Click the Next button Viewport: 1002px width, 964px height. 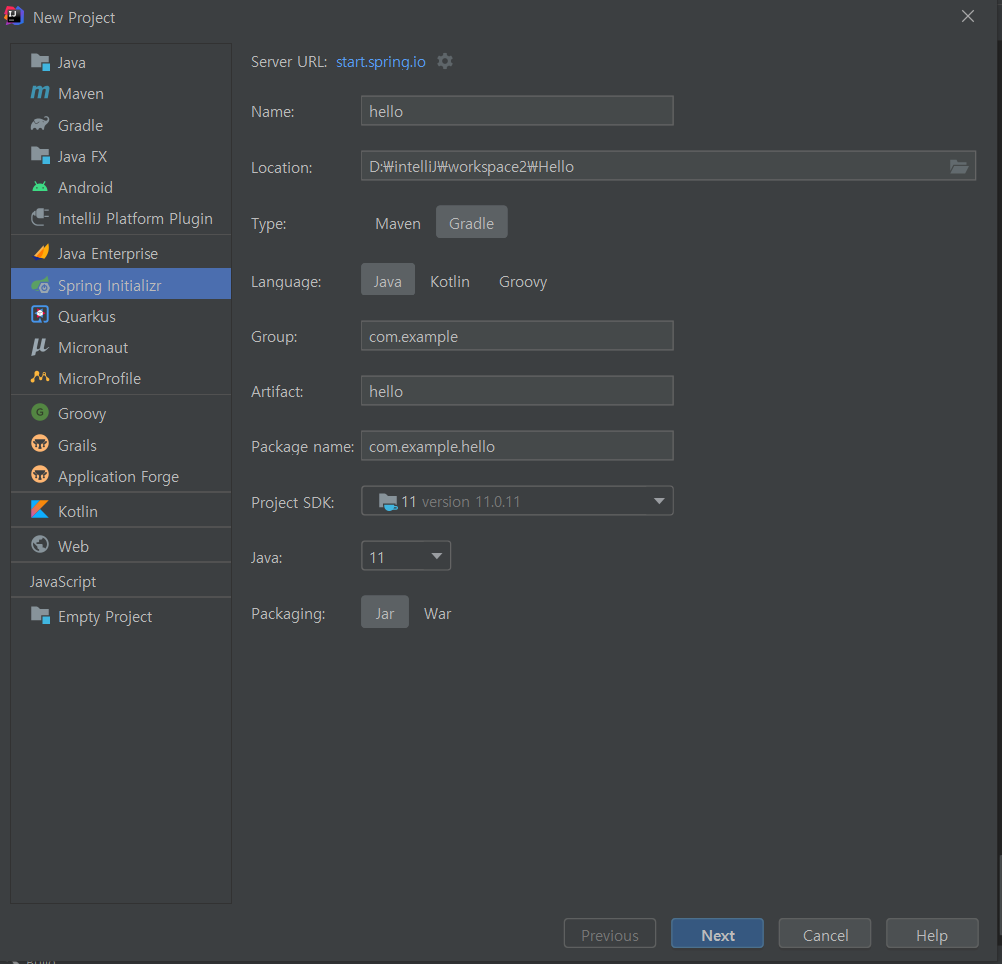(x=717, y=933)
